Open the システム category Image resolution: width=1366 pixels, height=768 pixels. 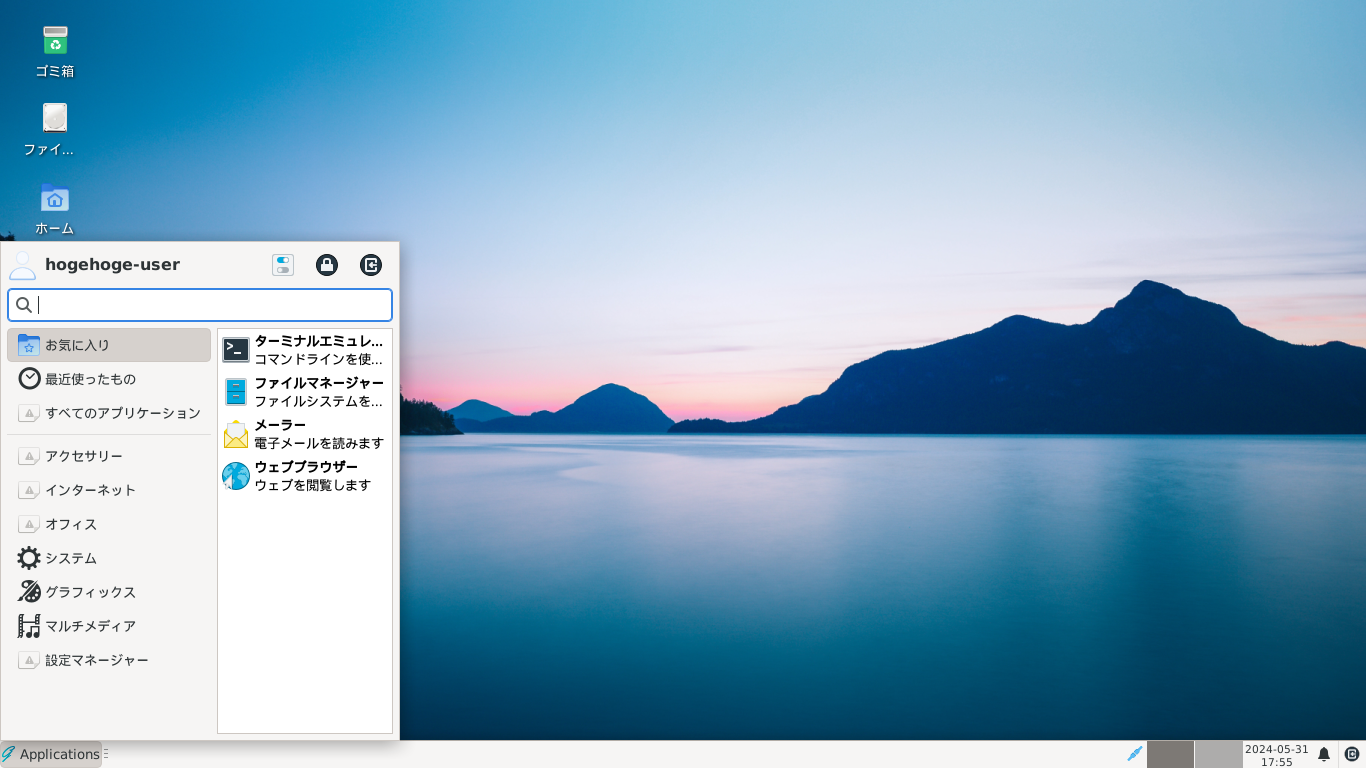[x=109, y=558]
